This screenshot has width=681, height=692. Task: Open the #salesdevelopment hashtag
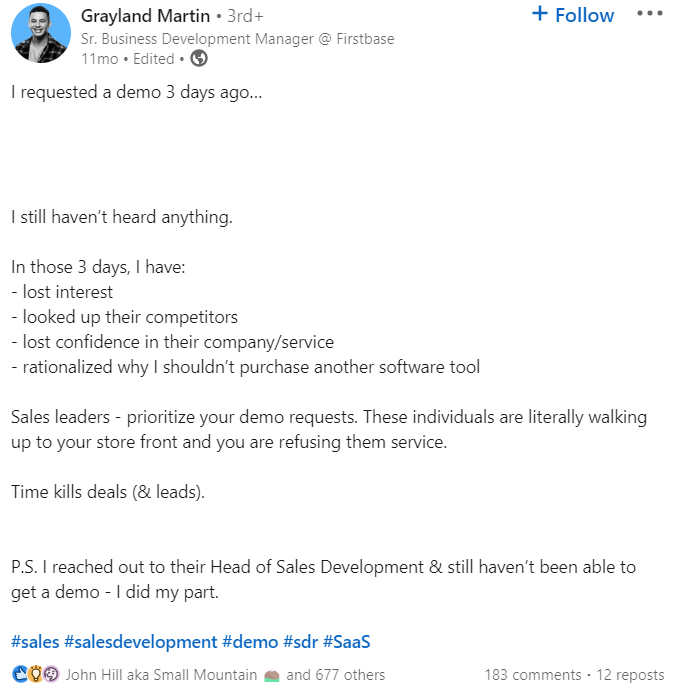[x=141, y=642]
